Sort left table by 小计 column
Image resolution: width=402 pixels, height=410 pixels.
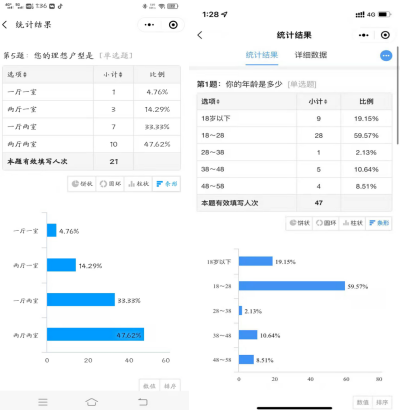tap(113, 74)
